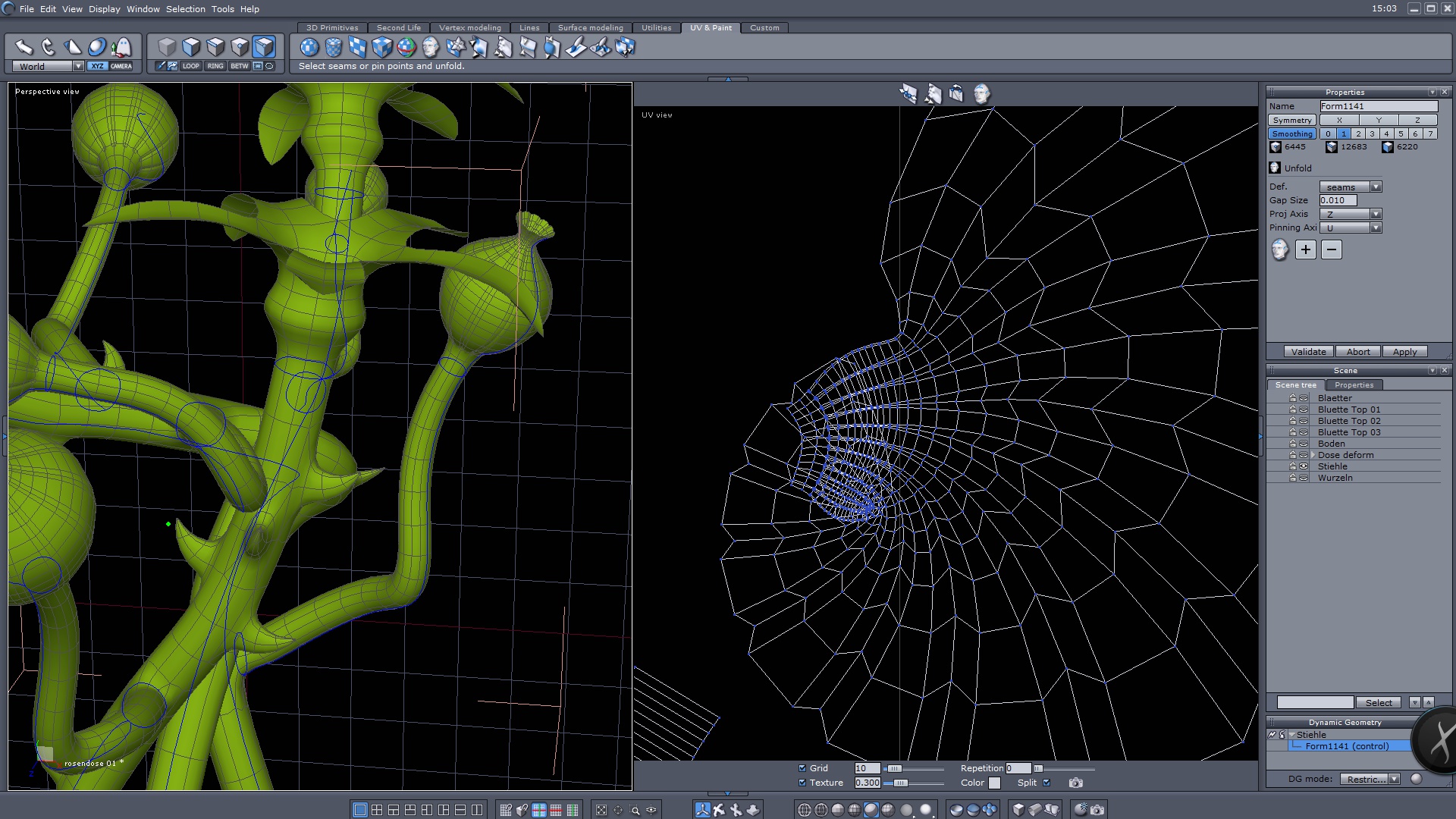
Task: Click the Apply button
Action: pos(1404,352)
